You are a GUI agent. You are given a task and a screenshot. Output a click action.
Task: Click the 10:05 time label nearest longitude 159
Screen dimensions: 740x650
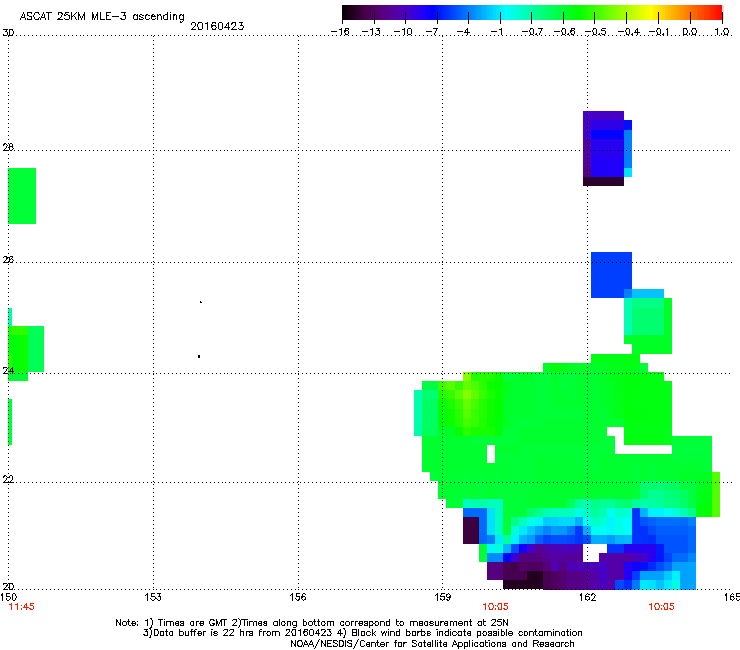495,607
